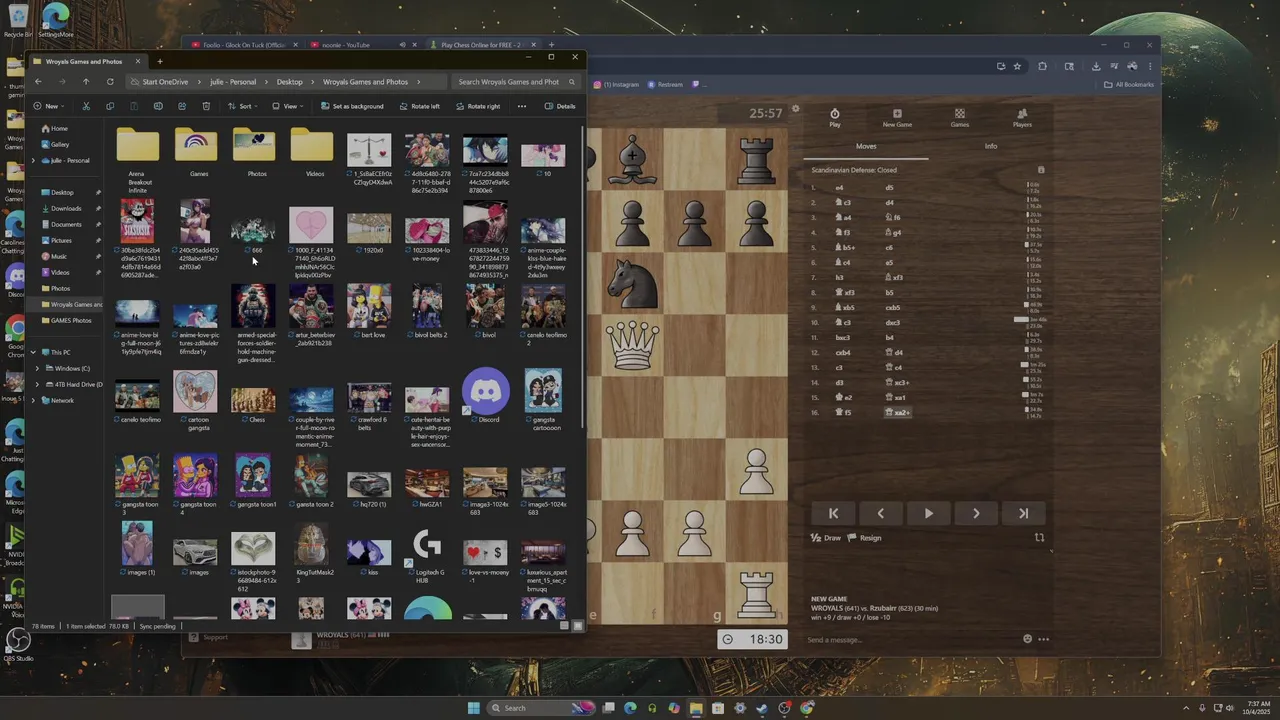1280x720 pixels.
Task: Jump to first move in game
Action: point(833,513)
